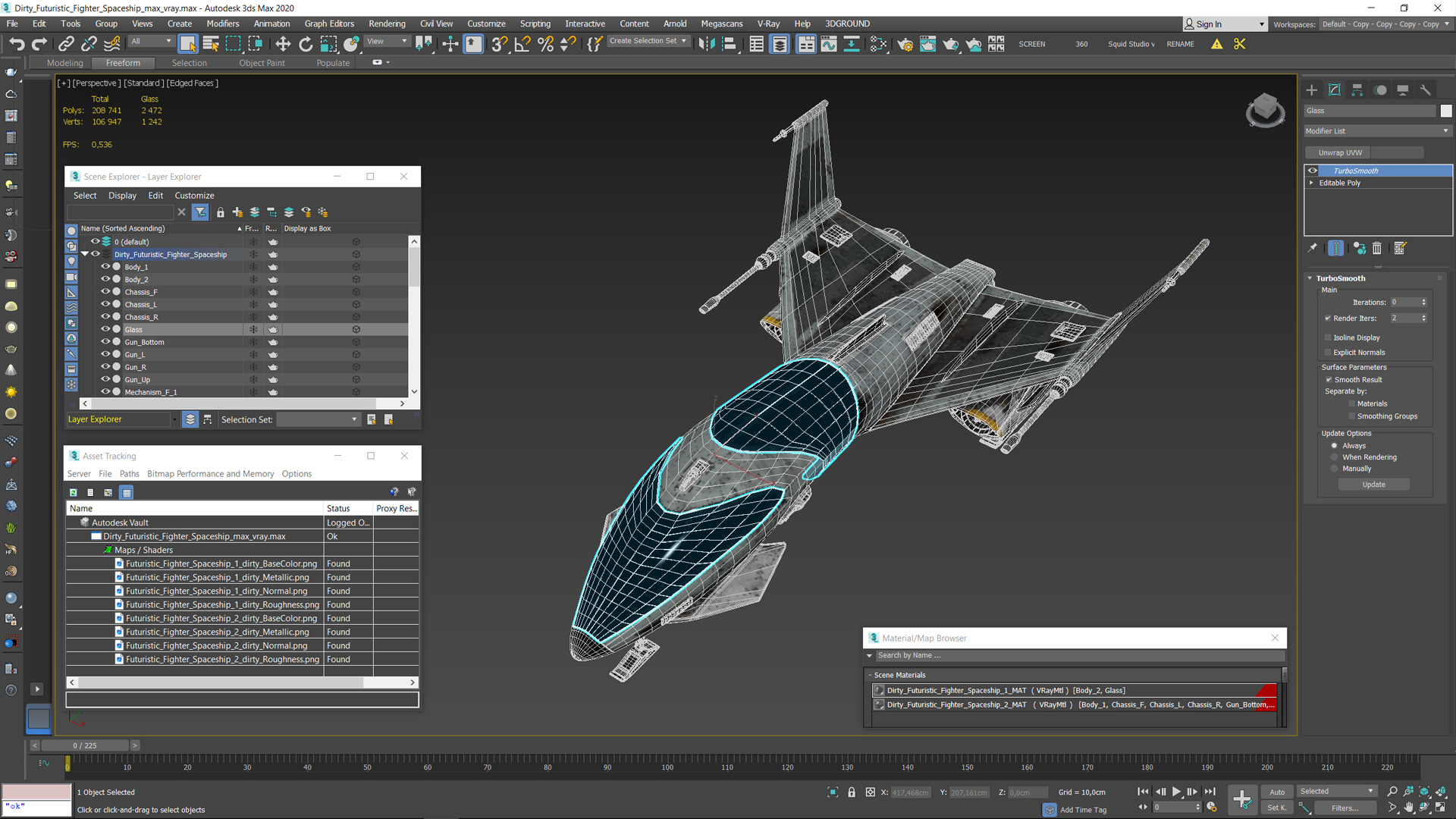Activate the Select and Rotate tool
This screenshot has width=1456, height=819.
coord(305,44)
